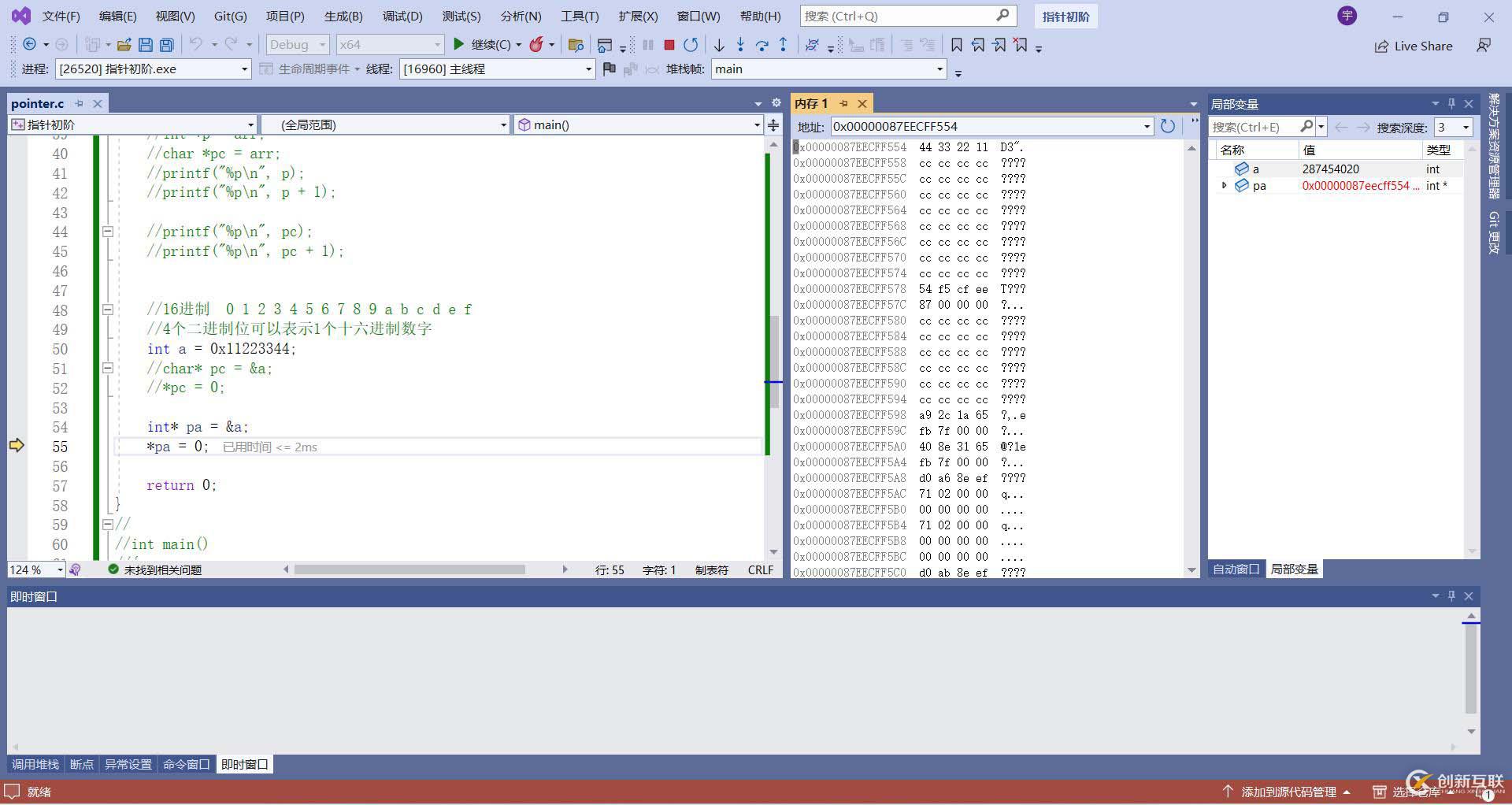Click the red Stop Debugging button
This screenshot has height=805, width=1512.
pos(669,45)
